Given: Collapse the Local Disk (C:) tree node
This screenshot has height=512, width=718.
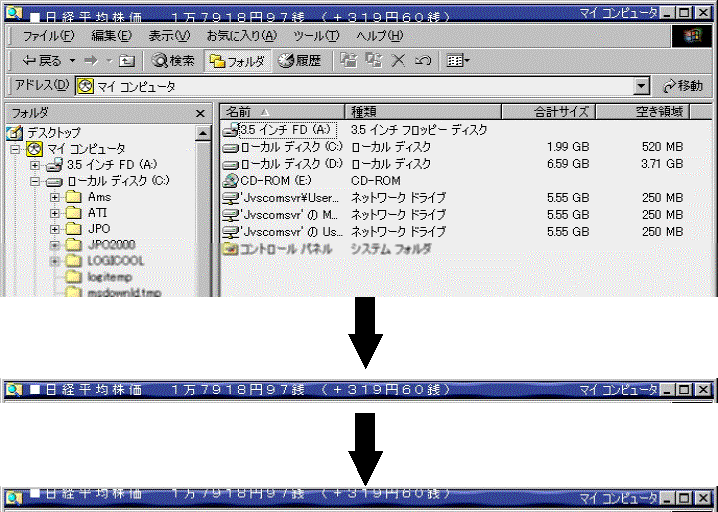Looking at the screenshot, I should pos(35,182).
